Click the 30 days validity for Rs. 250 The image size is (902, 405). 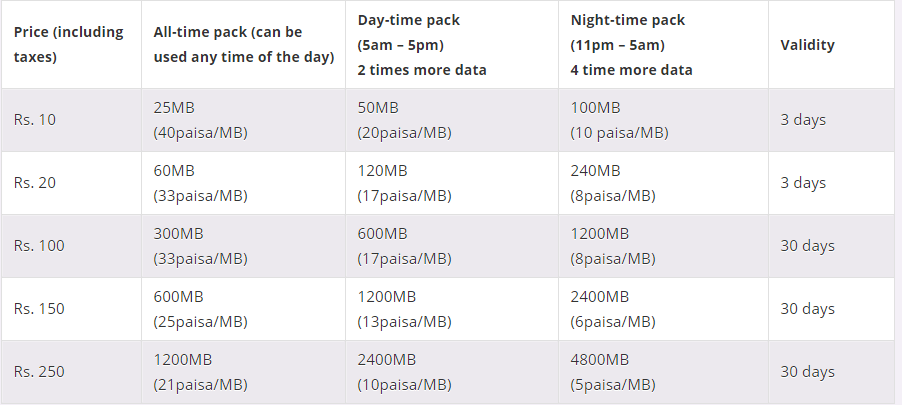pyautogui.click(x=831, y=372)
